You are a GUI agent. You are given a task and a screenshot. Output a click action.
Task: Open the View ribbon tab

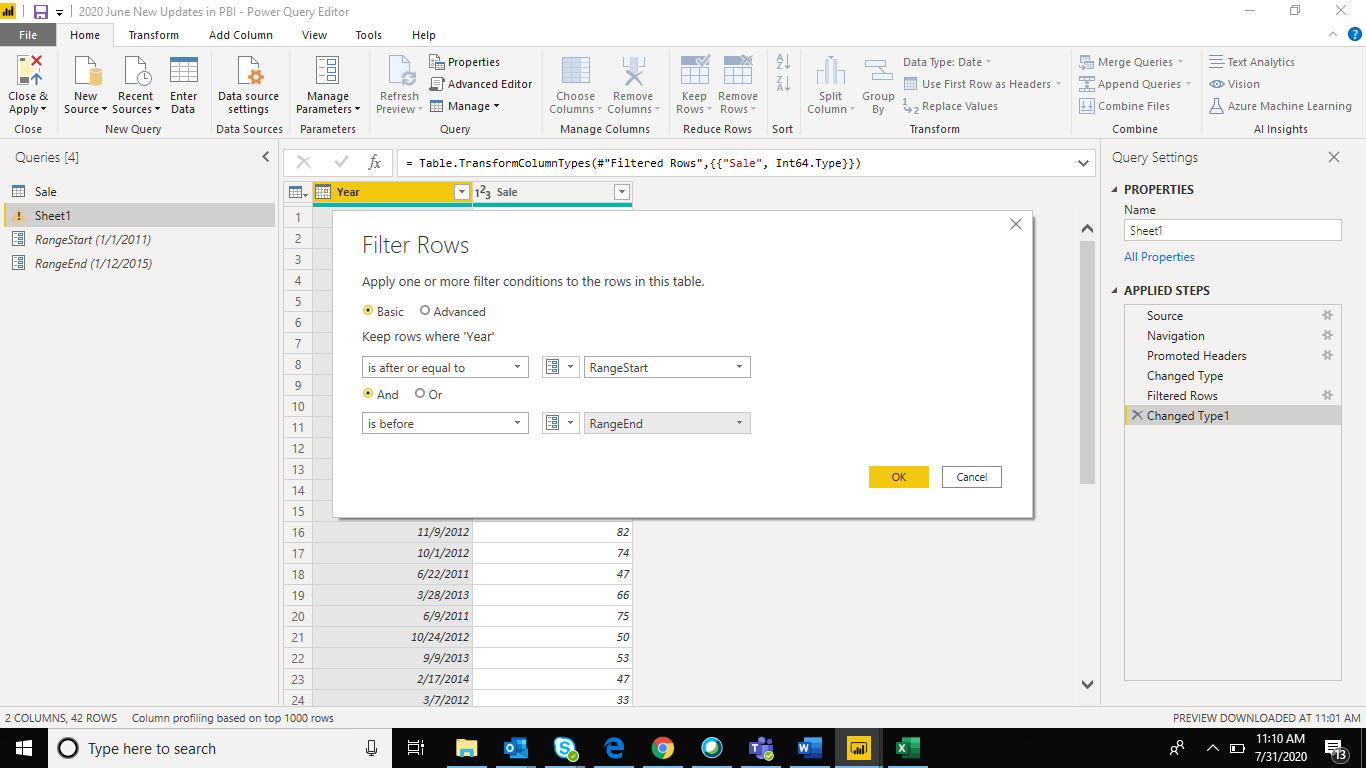click(x=315, y=35)
